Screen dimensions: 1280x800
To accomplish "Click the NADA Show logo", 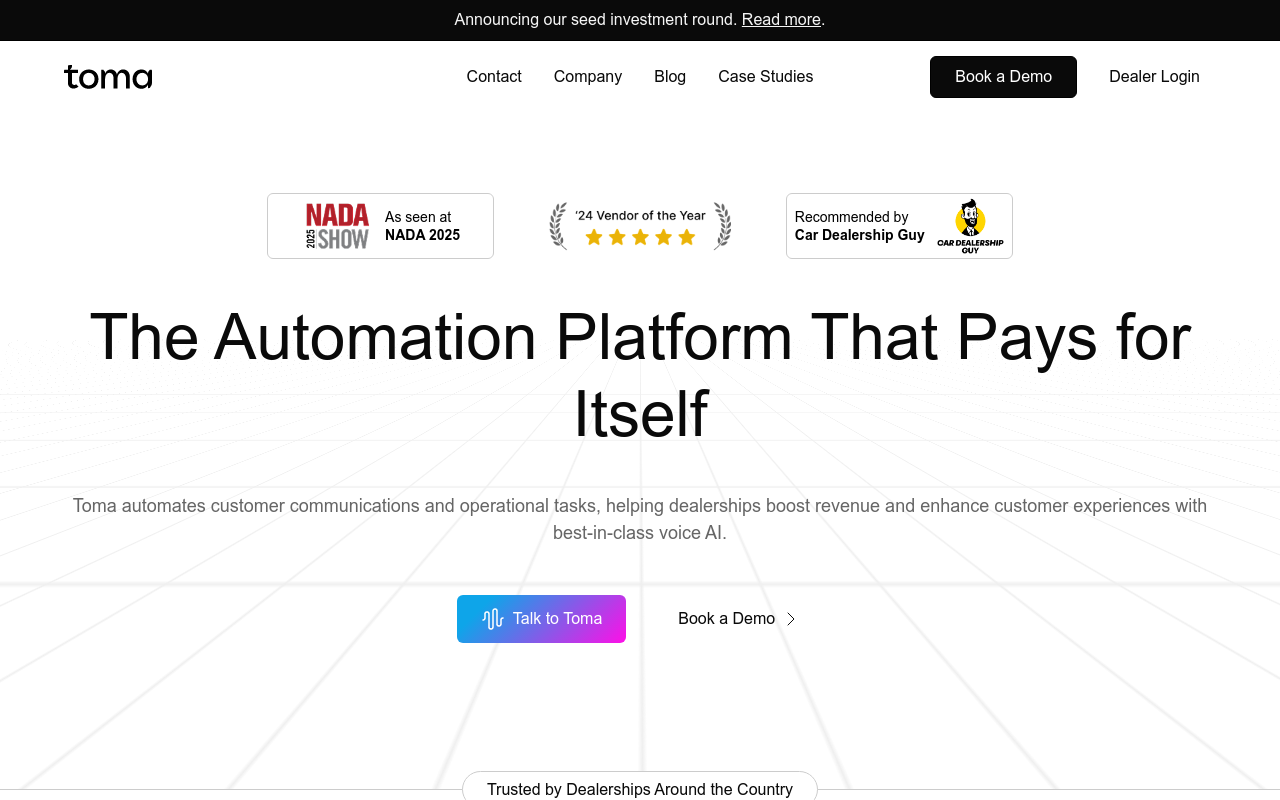I will coord(337,226).
